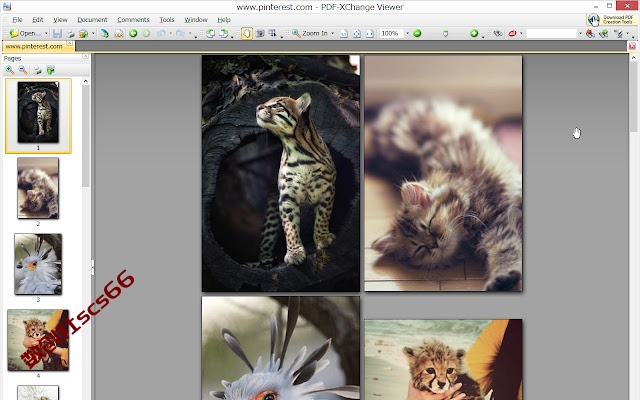Open the Comments menu
Image resolution: width=640 pixels, height=400 pixels.
(133, 20)
